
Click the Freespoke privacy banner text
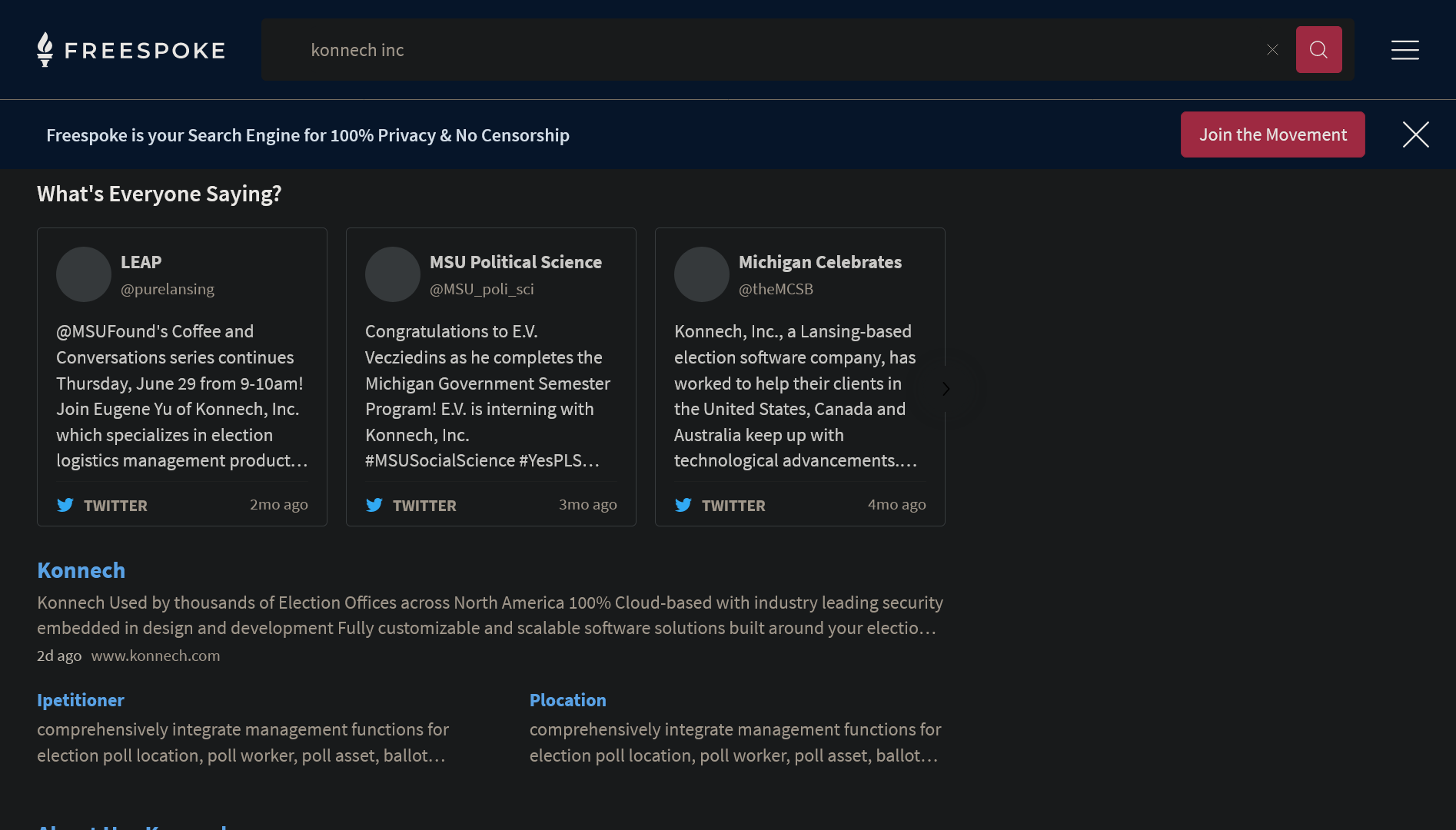click(x=307, y=135)
